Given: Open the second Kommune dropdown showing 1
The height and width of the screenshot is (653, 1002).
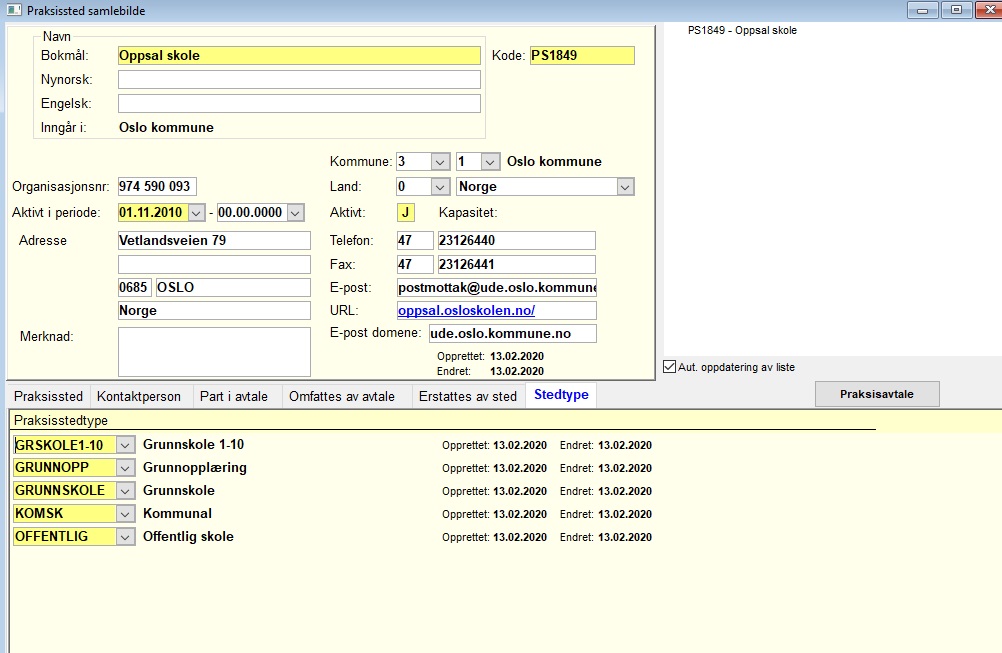Looking at the screenshot, I should click(490, 162).
